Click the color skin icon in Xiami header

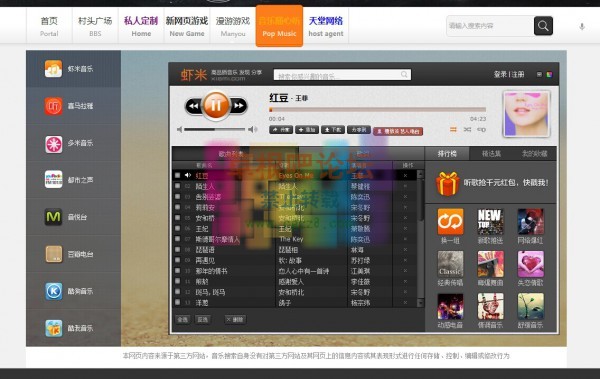click(x=549, y=75)
